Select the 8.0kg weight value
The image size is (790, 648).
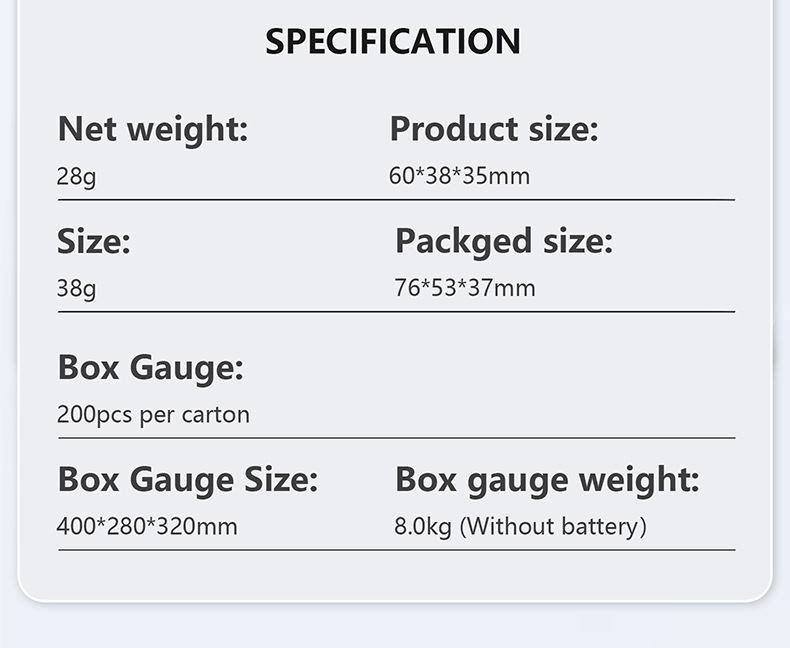pyautogui.click(x=423, y=526)
